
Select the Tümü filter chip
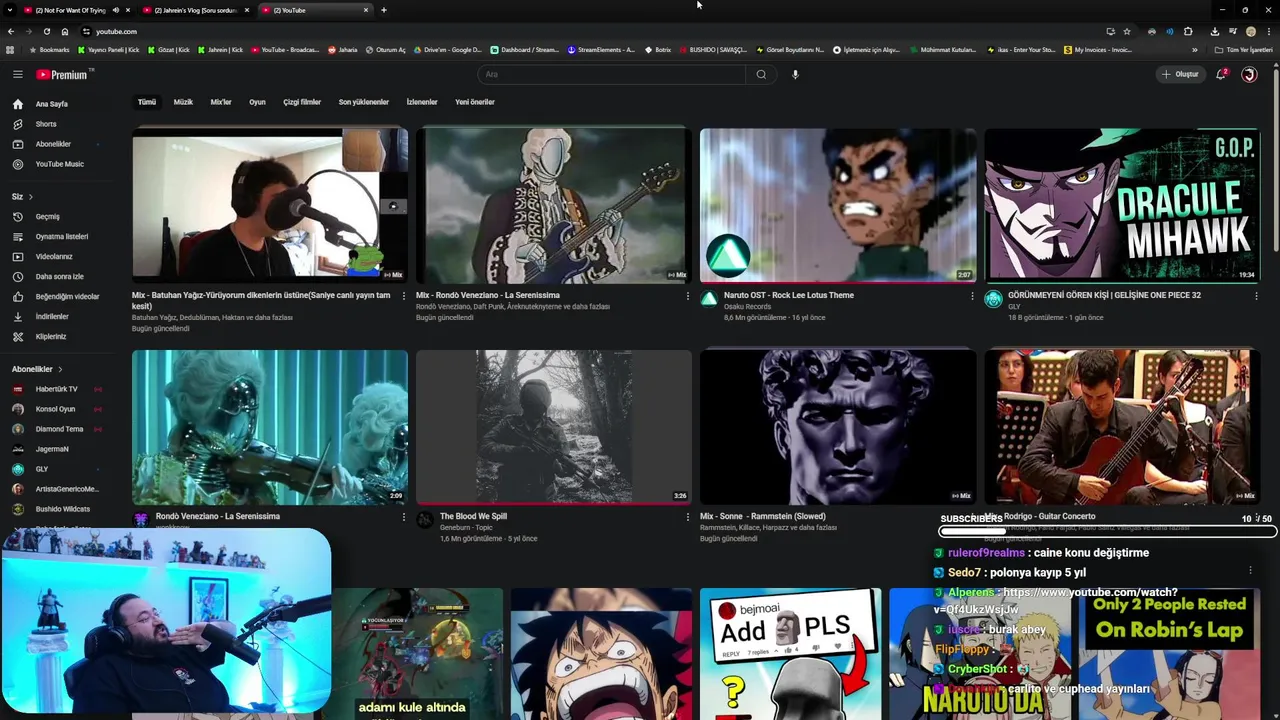[147, 102]
